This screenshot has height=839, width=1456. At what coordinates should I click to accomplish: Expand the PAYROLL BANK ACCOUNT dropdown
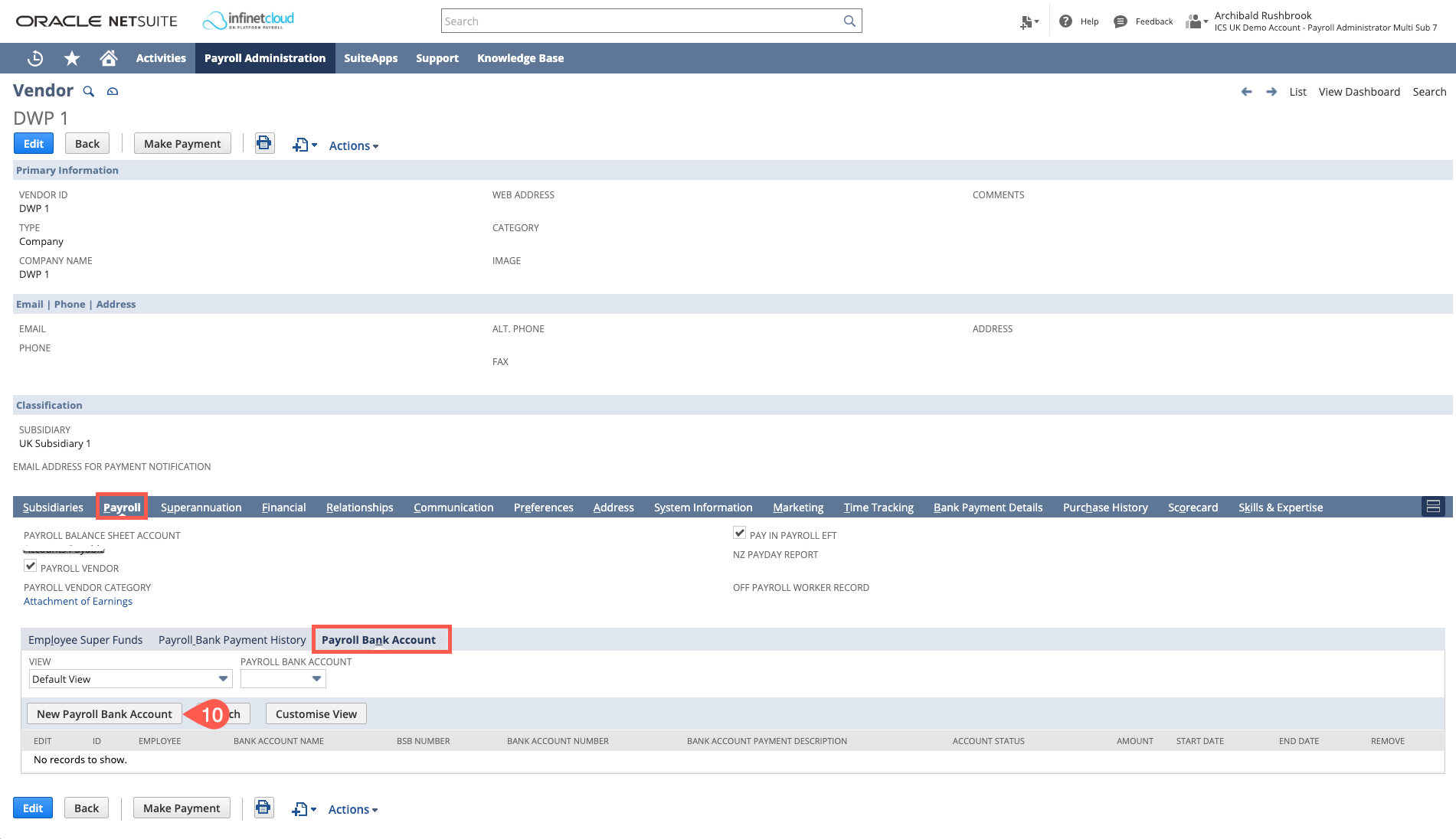click(283, 679)
